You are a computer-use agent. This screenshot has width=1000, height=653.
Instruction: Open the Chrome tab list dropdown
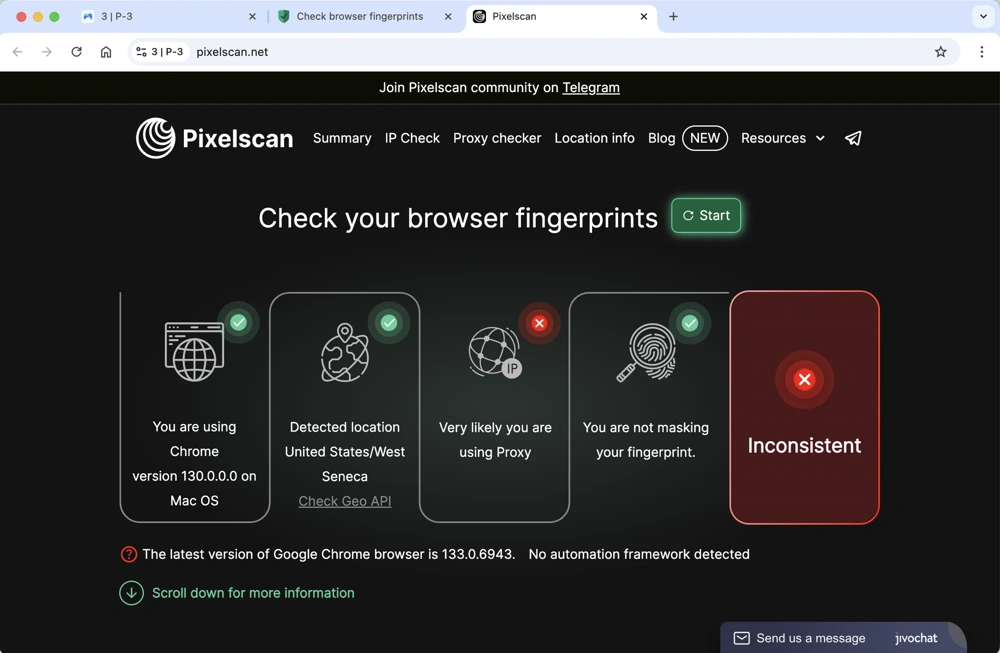coord(983,16)
